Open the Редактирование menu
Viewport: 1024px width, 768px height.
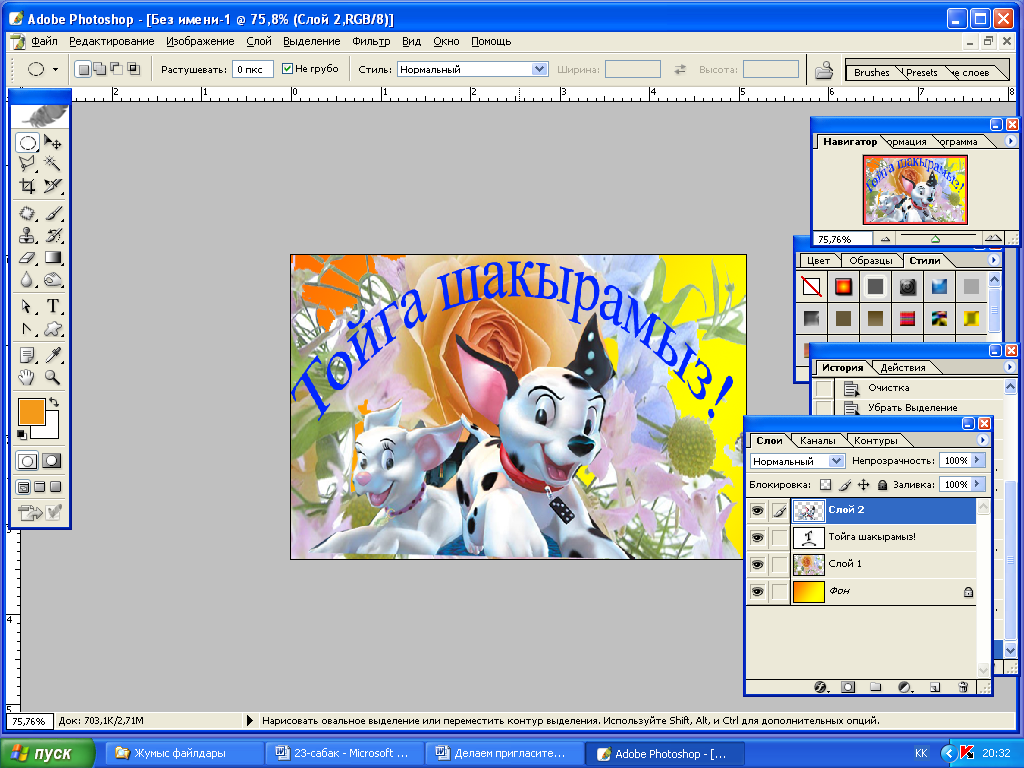point(112,41)
